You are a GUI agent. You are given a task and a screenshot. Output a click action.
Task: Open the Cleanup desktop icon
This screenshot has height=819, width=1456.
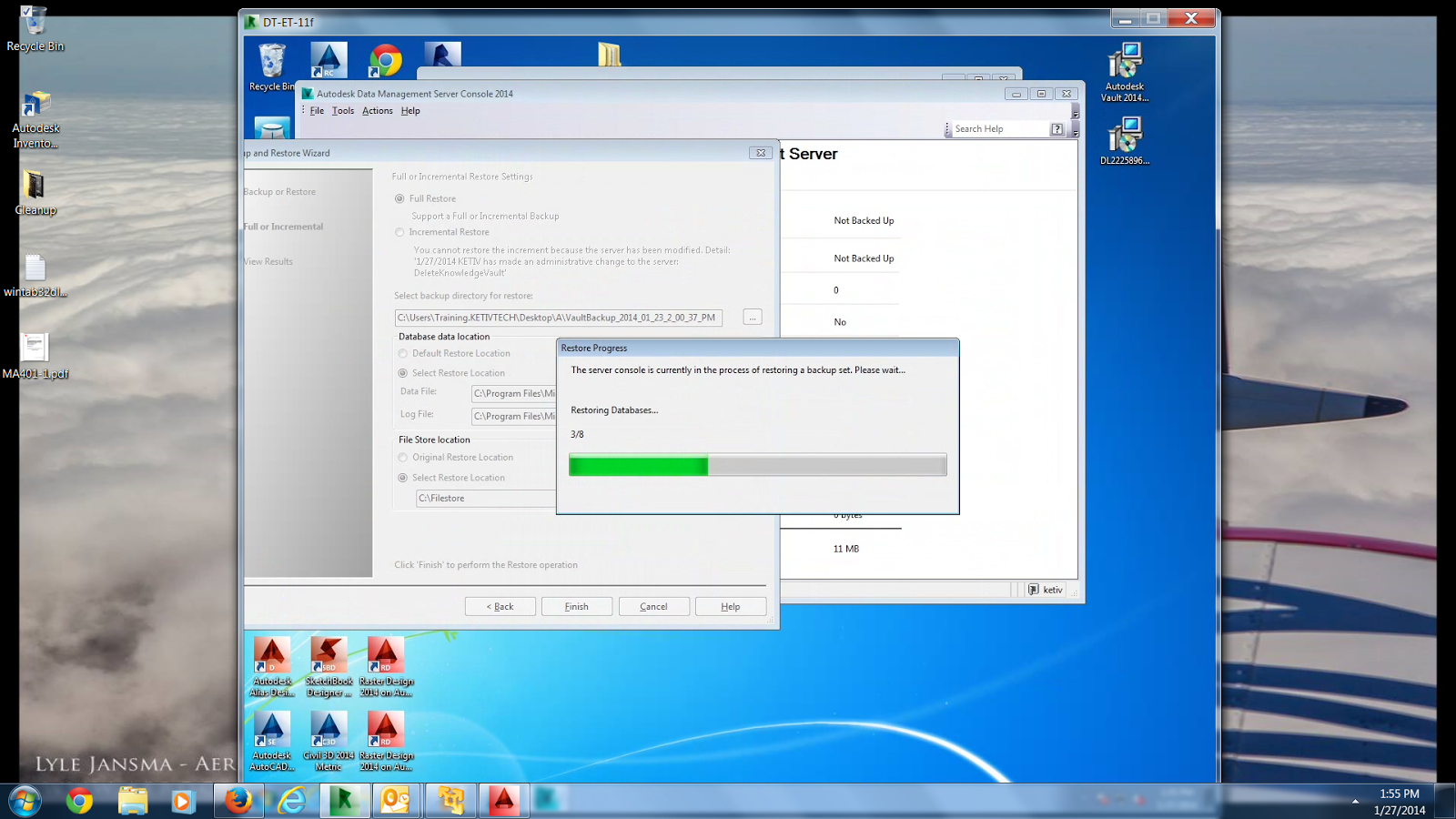click(35, 193)
